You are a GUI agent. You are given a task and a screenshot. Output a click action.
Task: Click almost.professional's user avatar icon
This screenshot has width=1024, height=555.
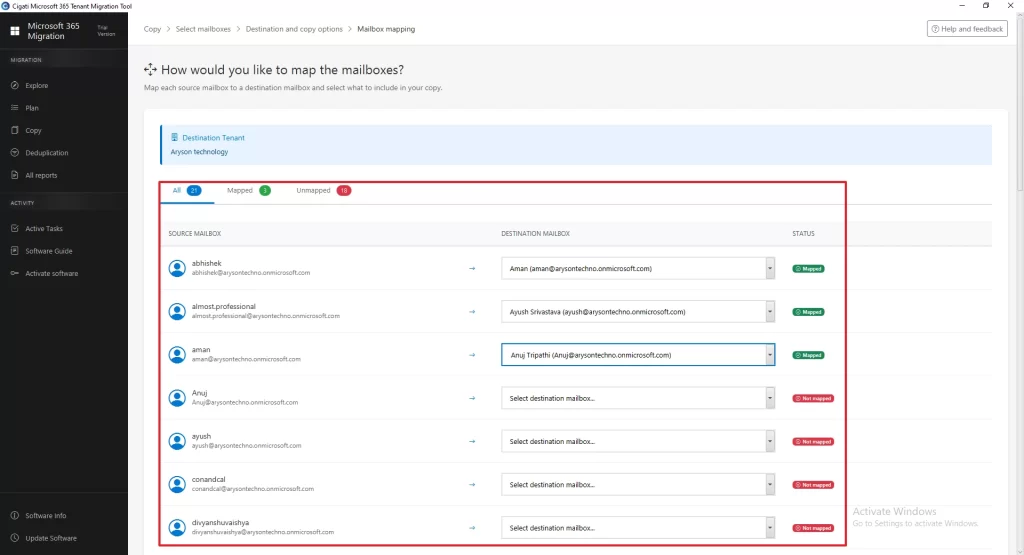tap(177, 311)
